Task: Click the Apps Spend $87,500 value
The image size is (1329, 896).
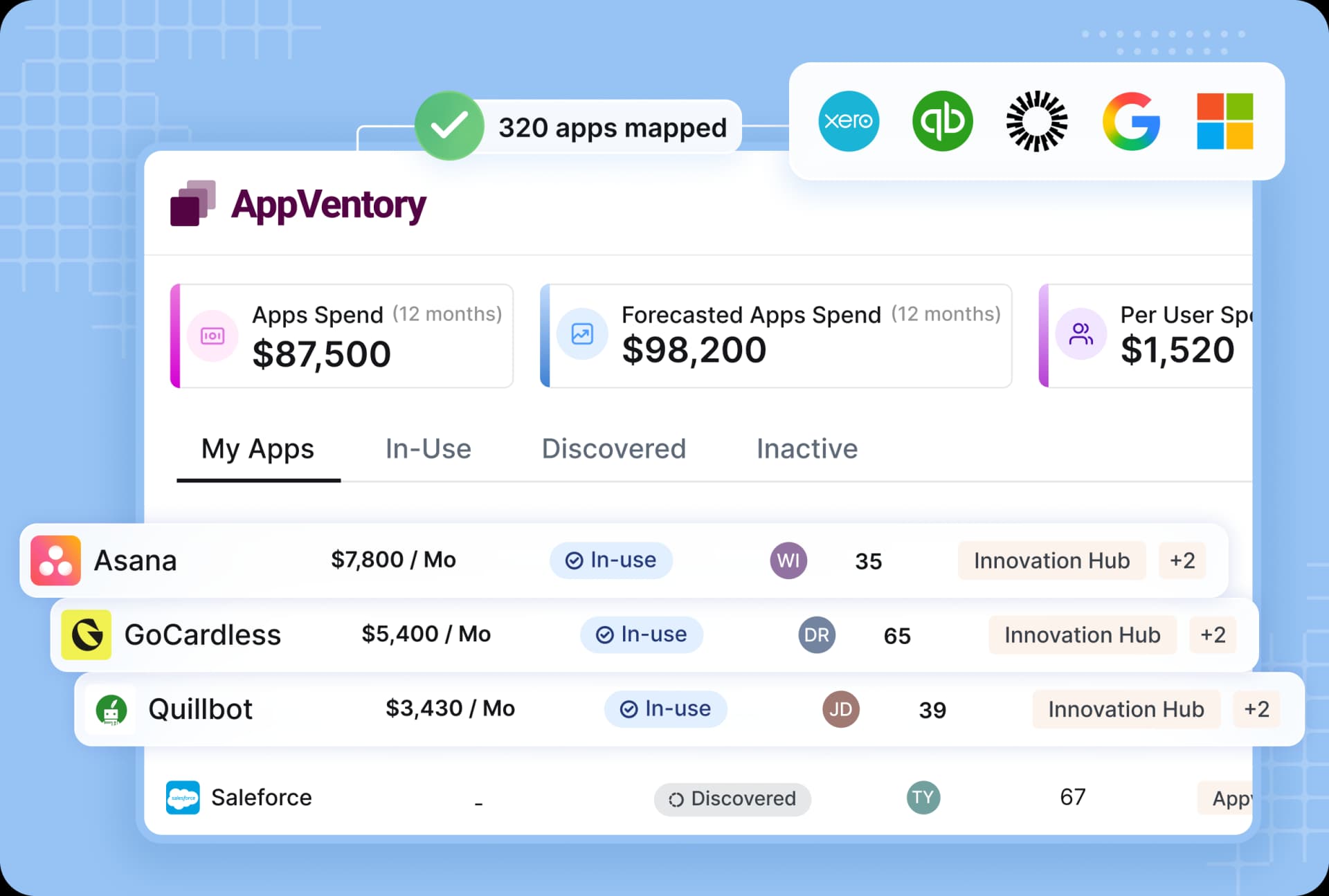Action: tap(322, 354)
